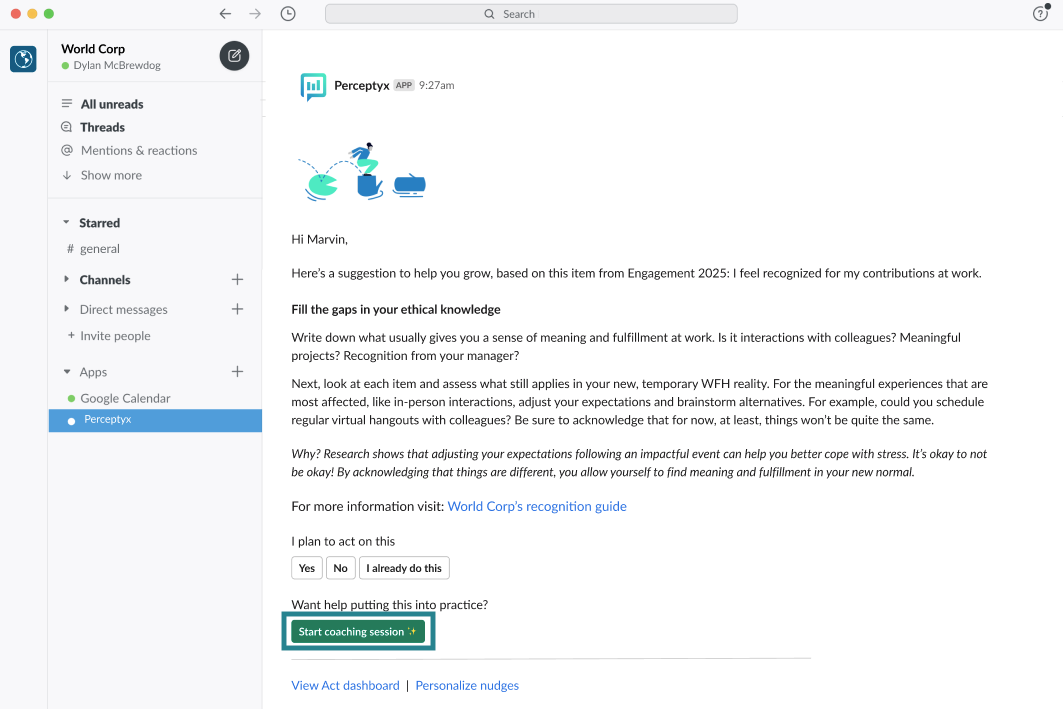Expand Show more in sidebar
Image resolution: width=1063 pixels, height=709 pixels.
[111, 175]
